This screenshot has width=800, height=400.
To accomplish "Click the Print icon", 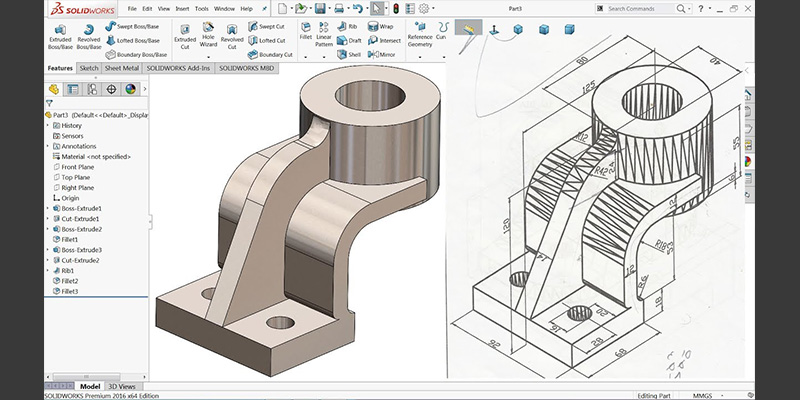I will click(x=339, y=9).
